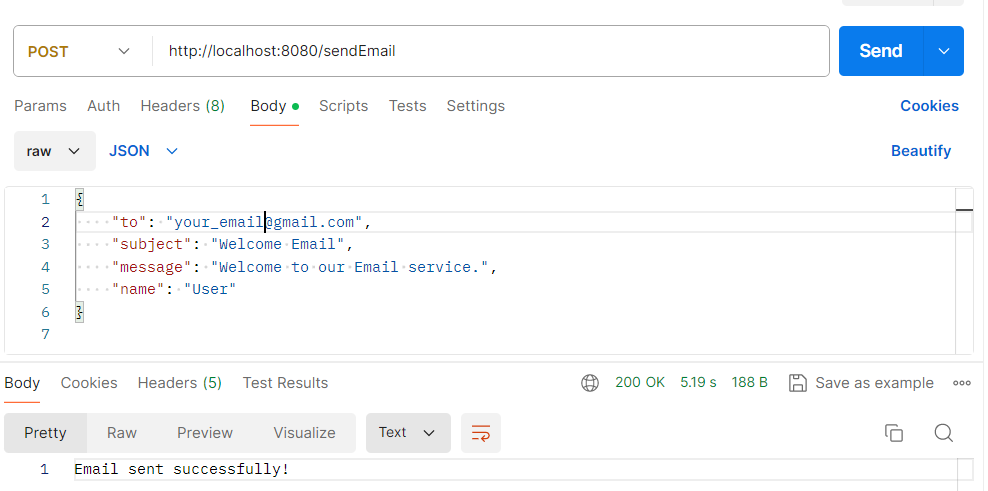Click the globe network icon
The width and height of the screenshot is (988, 491).
click(x=590, y=383)
